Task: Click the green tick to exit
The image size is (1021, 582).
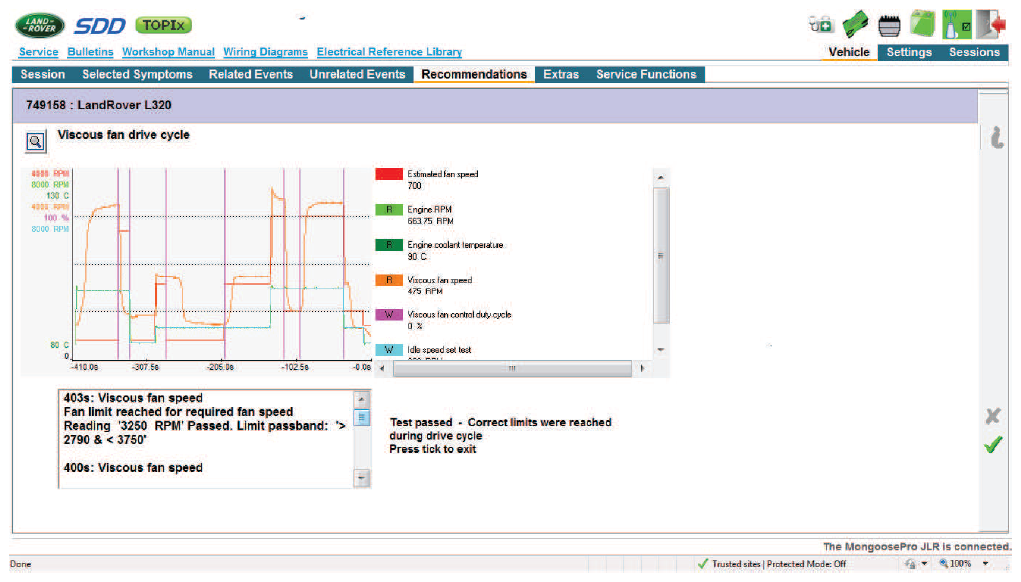Action: [x=993, y=445]
